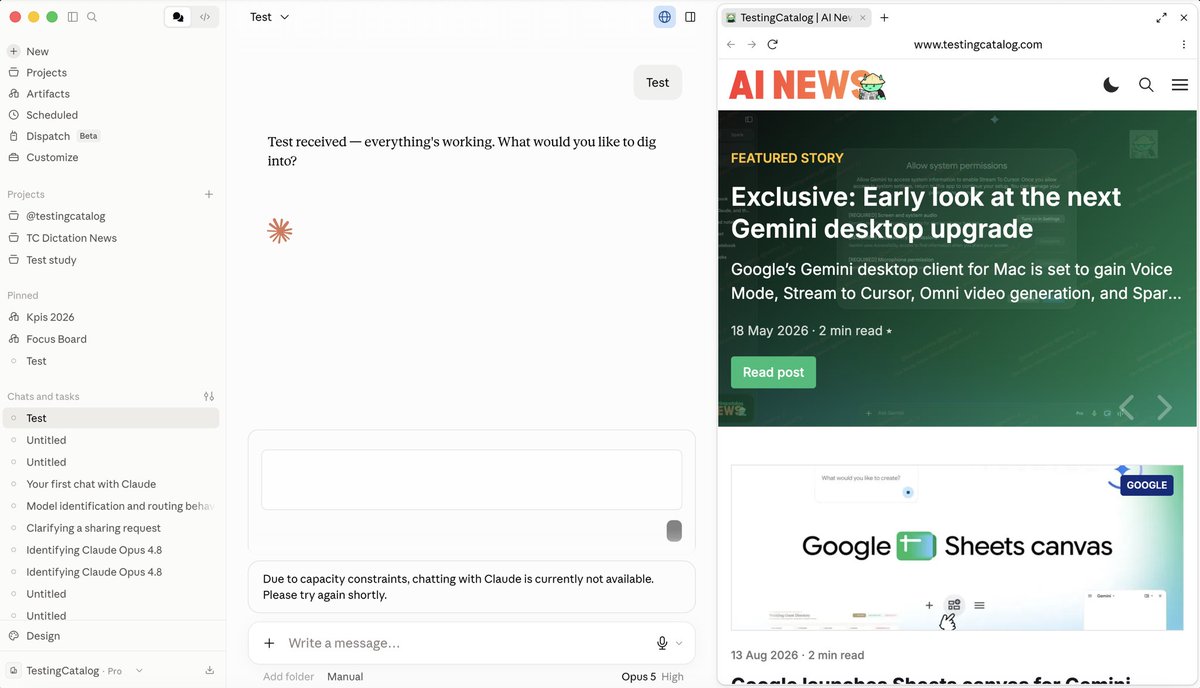Toggle the right side panel icon
1200x688 pixels.
point(690,17)
